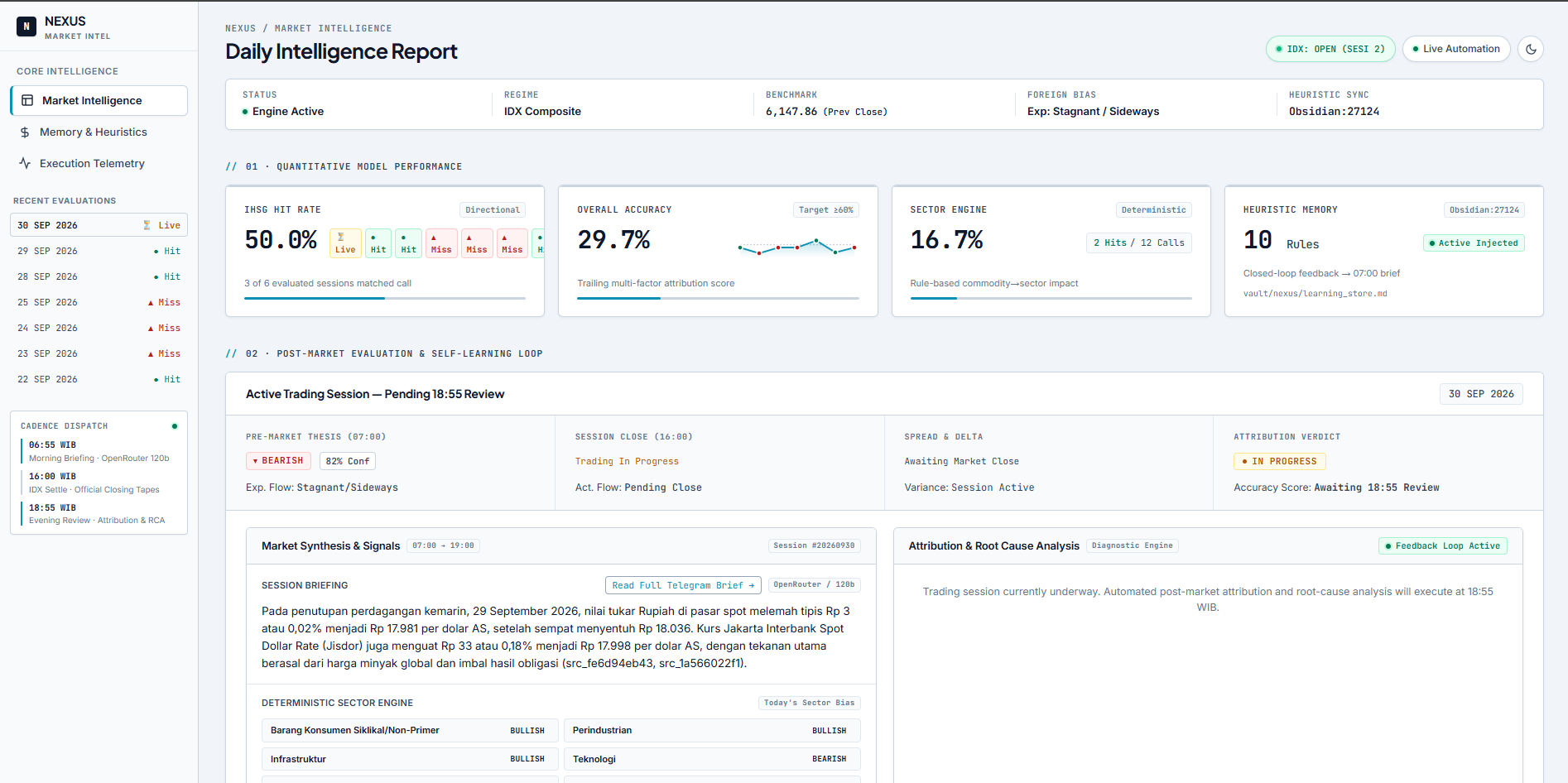Click the Target ≥60% badge
Viewport: 1568px width, 783px height.
[x=825, y=210]
